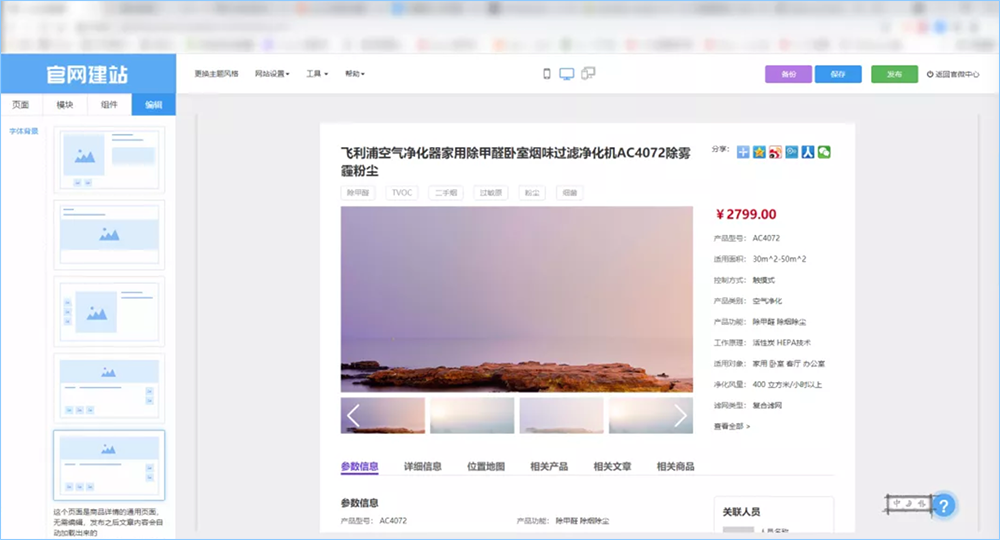This screenshot has height=540, width=1000.
Task: Select the highlighted fifth layout template
Action: coord(109,465)
